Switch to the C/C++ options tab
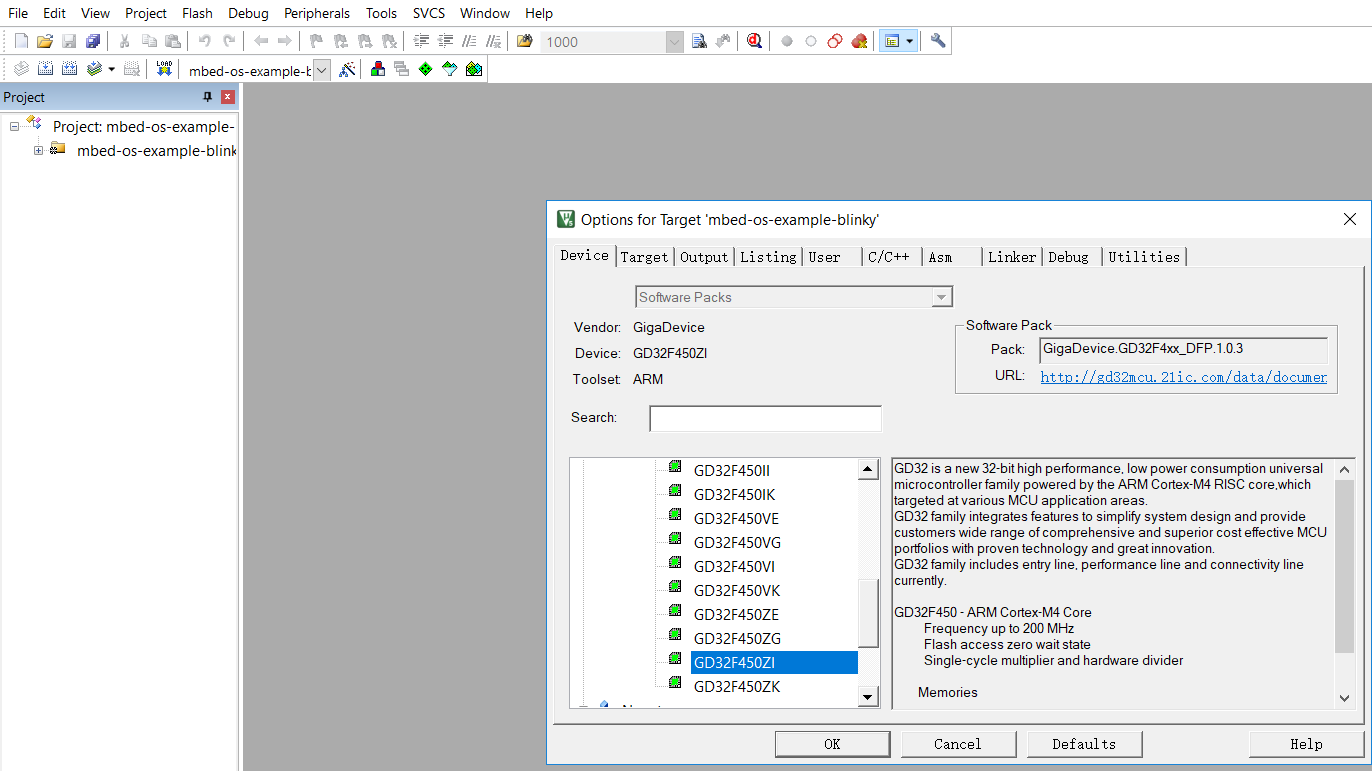The height and width of the screenshot is (771, 1372). (888, 257)
